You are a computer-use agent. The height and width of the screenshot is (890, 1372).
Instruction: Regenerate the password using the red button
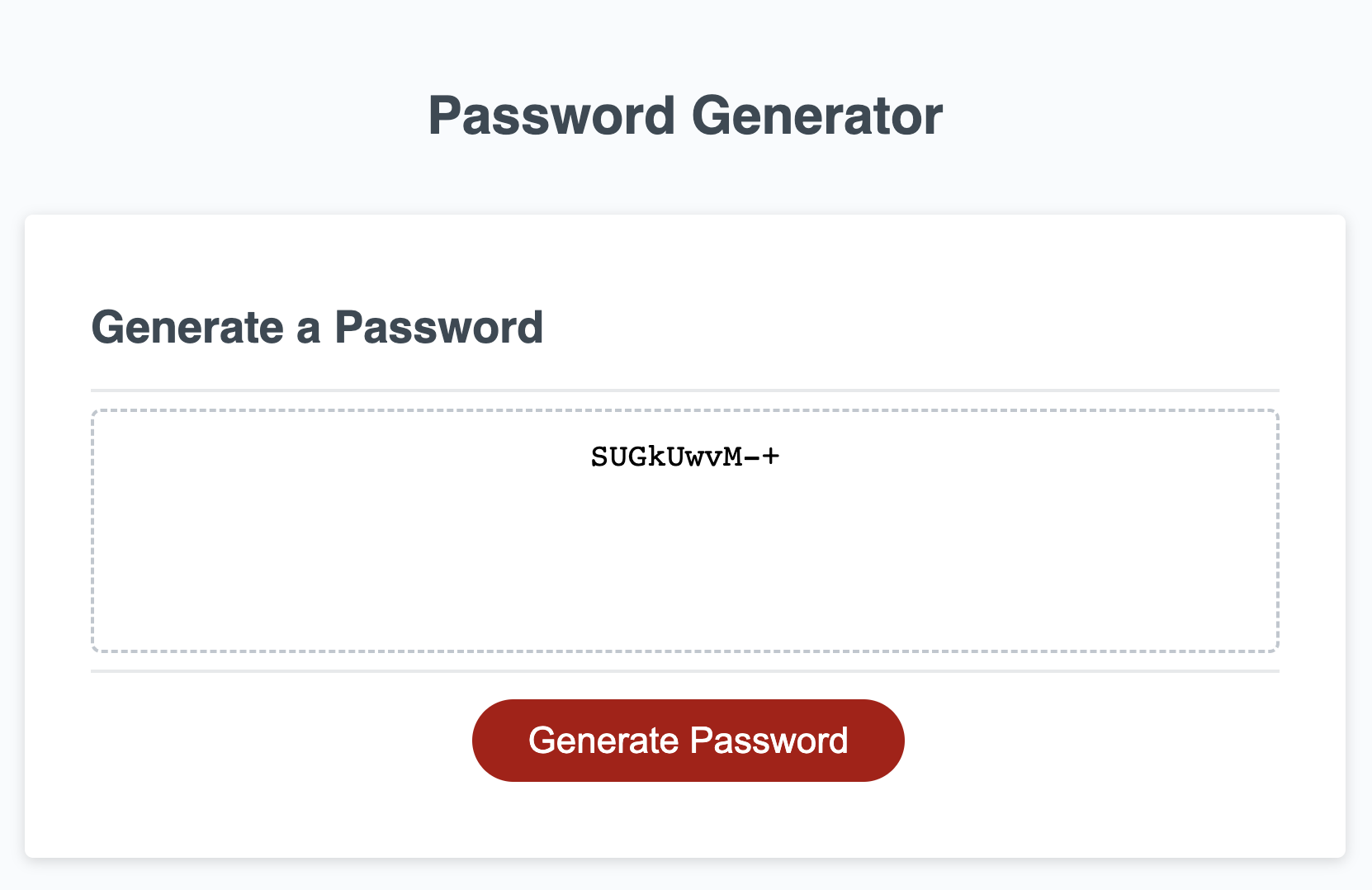coord(688,740)
